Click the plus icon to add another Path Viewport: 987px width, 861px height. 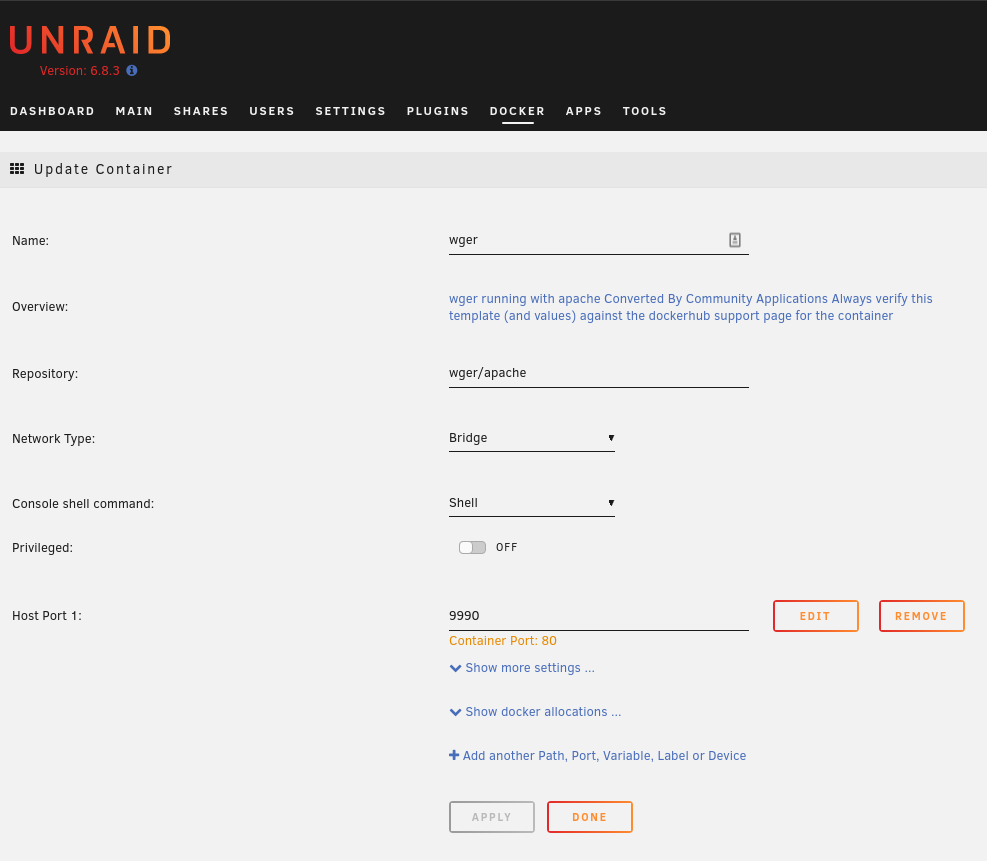(454, 755)
